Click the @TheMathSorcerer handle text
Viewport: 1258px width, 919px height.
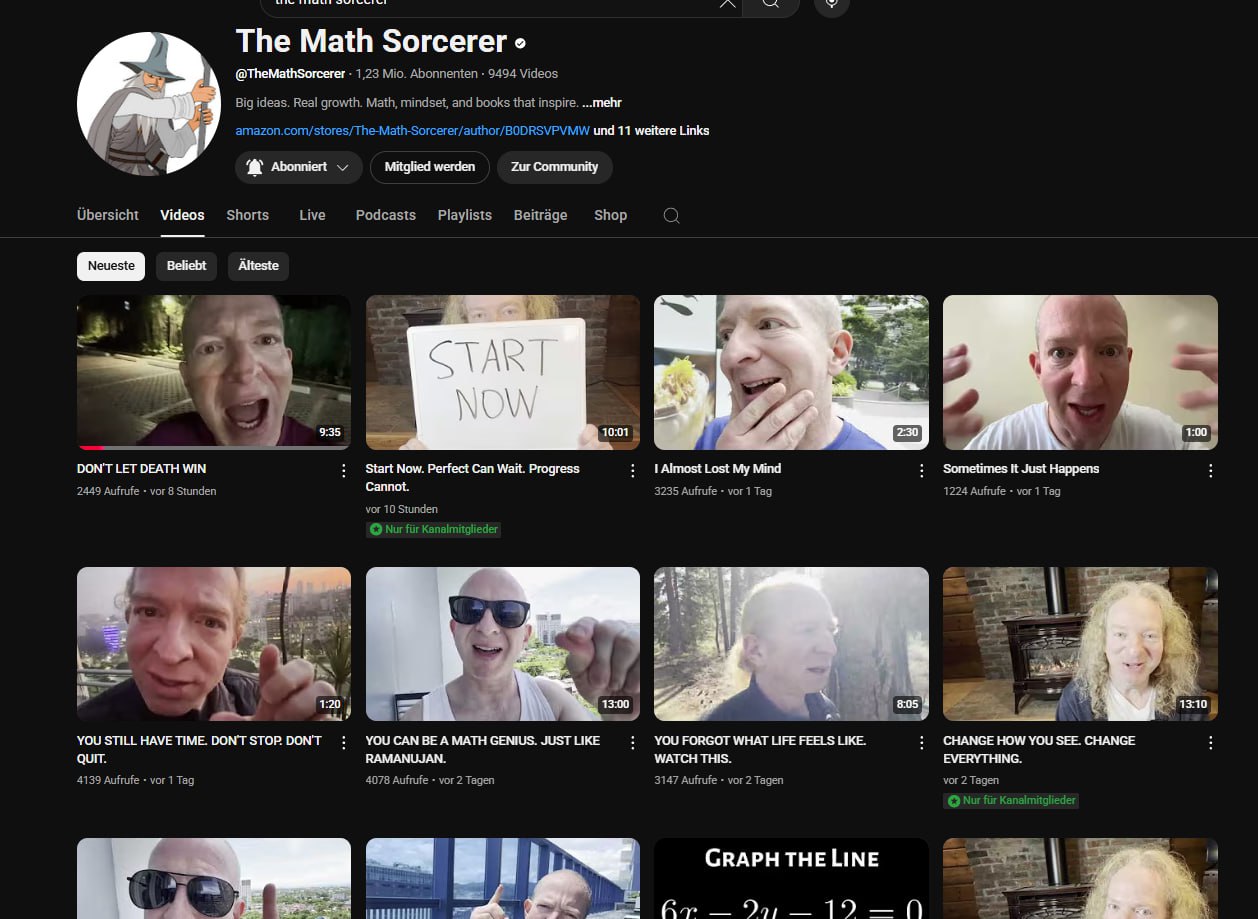coord(290,74)
